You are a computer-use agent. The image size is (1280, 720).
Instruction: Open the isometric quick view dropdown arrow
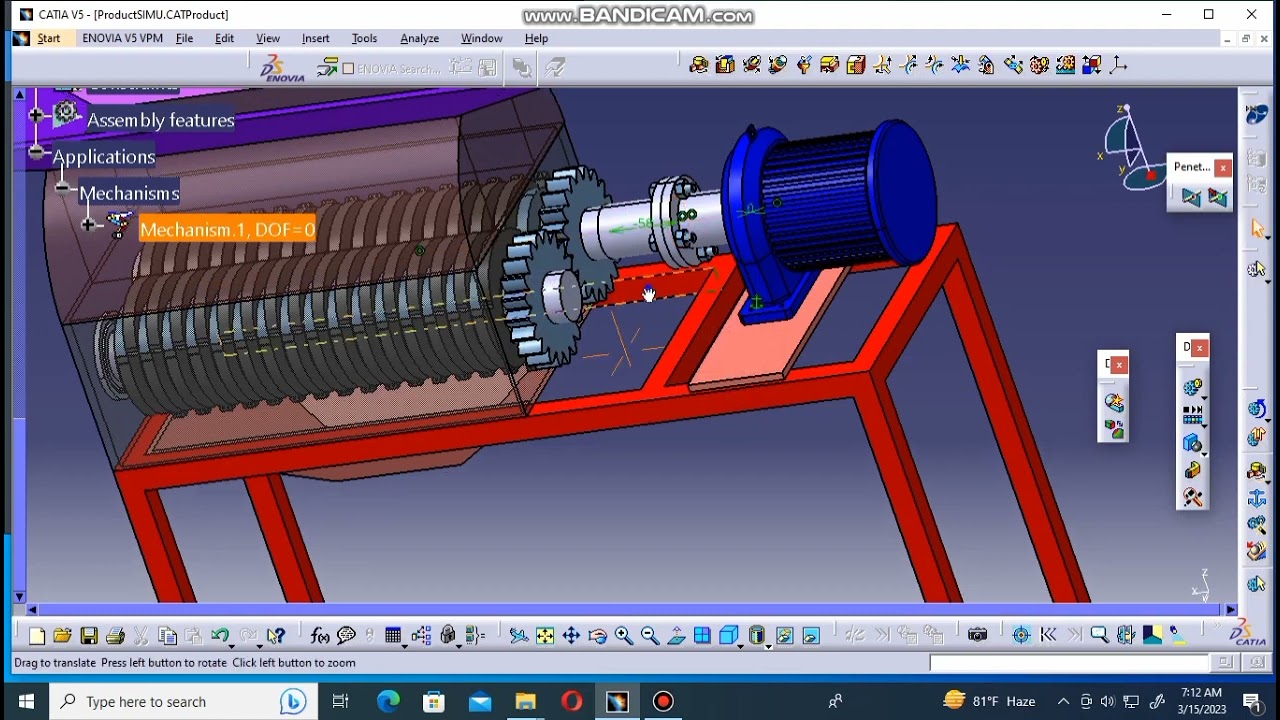741,645
